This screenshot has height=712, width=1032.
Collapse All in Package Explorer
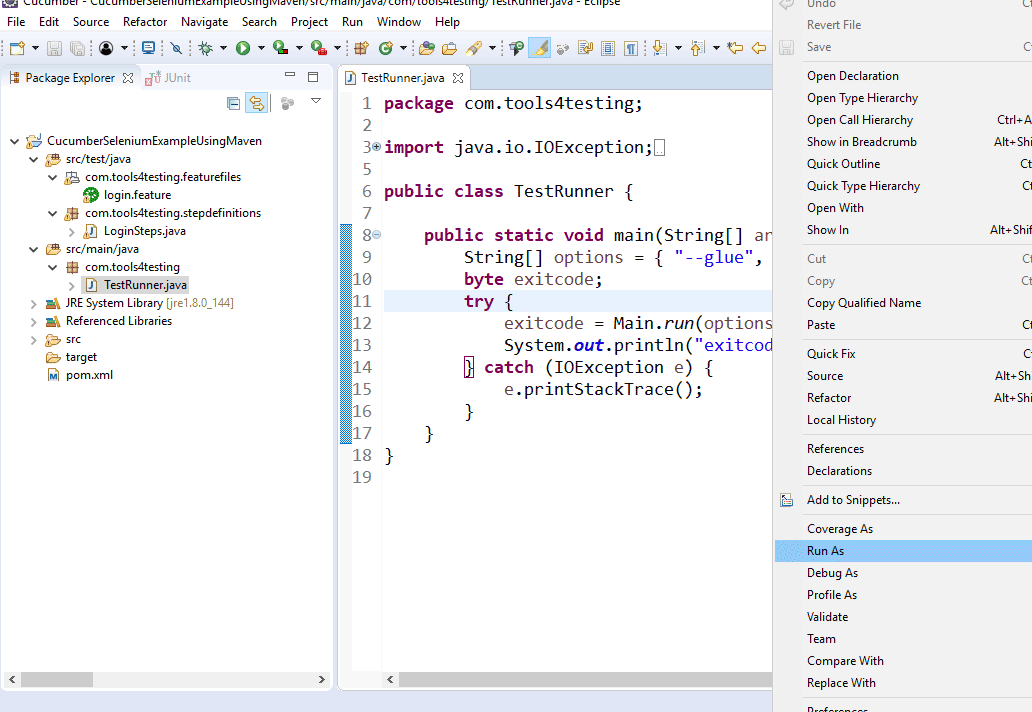click(x=233, y=103)
